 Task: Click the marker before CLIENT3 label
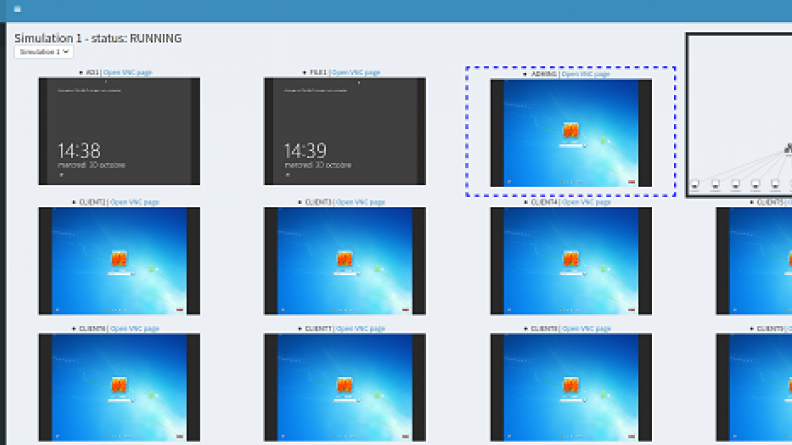300,202
